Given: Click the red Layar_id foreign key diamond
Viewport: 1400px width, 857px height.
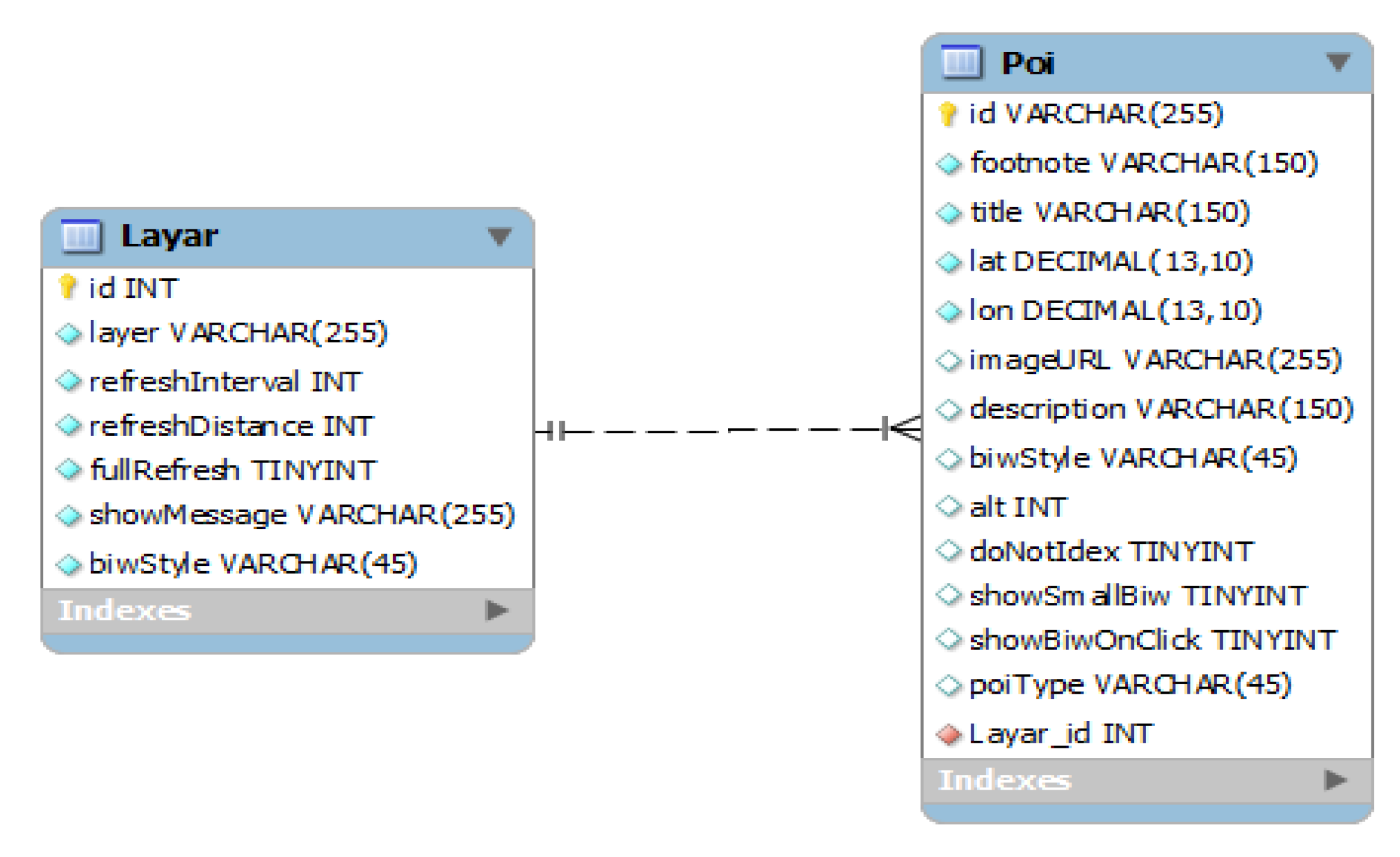Looking at the screenshot, I should click(x=949, y=734).
